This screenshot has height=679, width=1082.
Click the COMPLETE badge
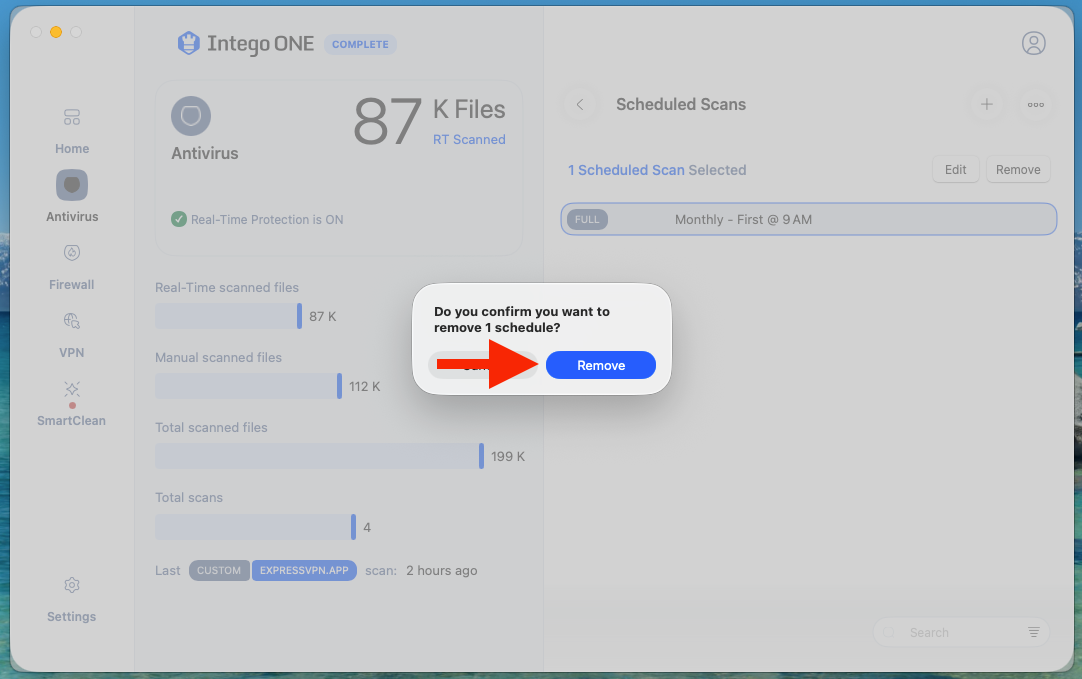tap(360, 44)
